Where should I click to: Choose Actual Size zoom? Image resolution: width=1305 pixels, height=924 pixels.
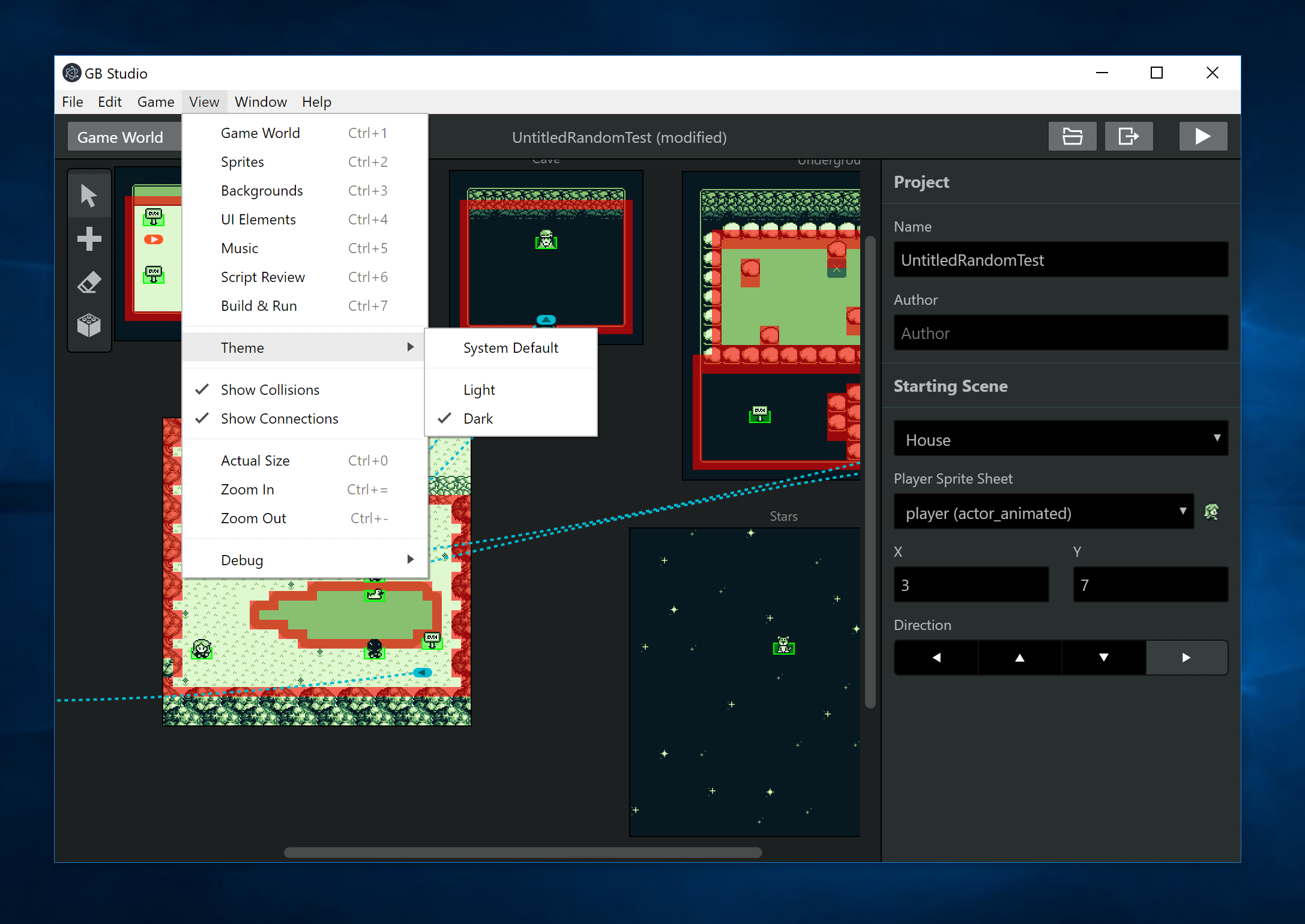coord(305,461)
